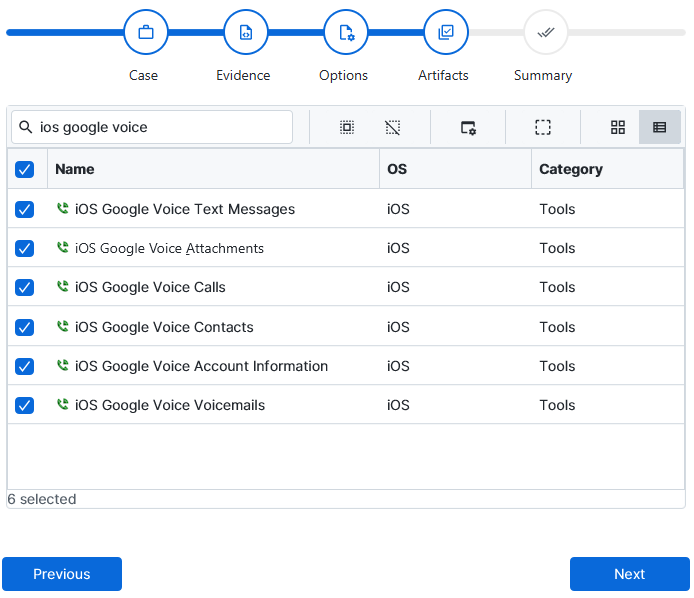Image resolution: width=694 pixels, height=598 pixels.
Task: Click the Options step label
Action: point(343,76)
